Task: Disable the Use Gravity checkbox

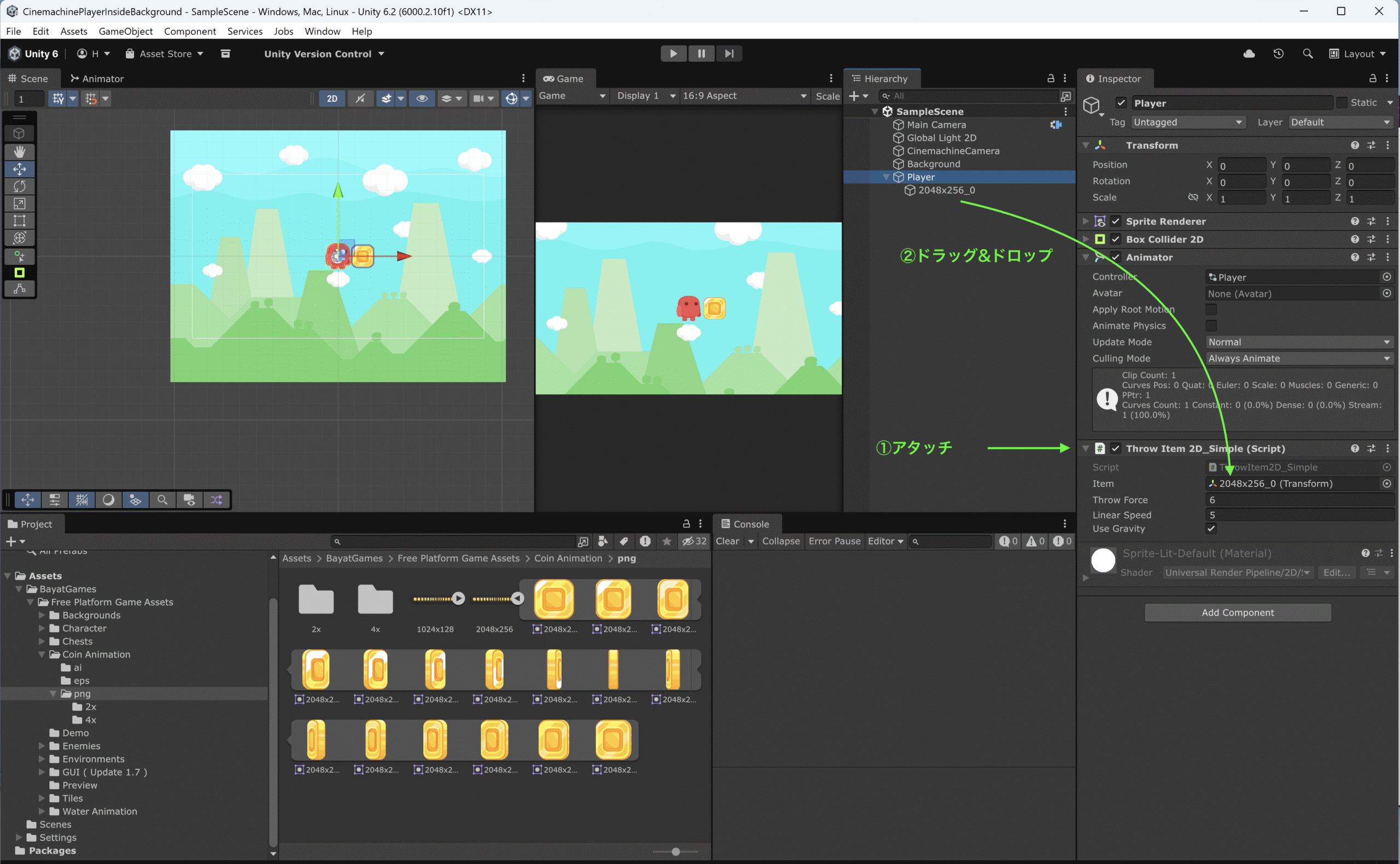Action: [x=1211, y=529]
